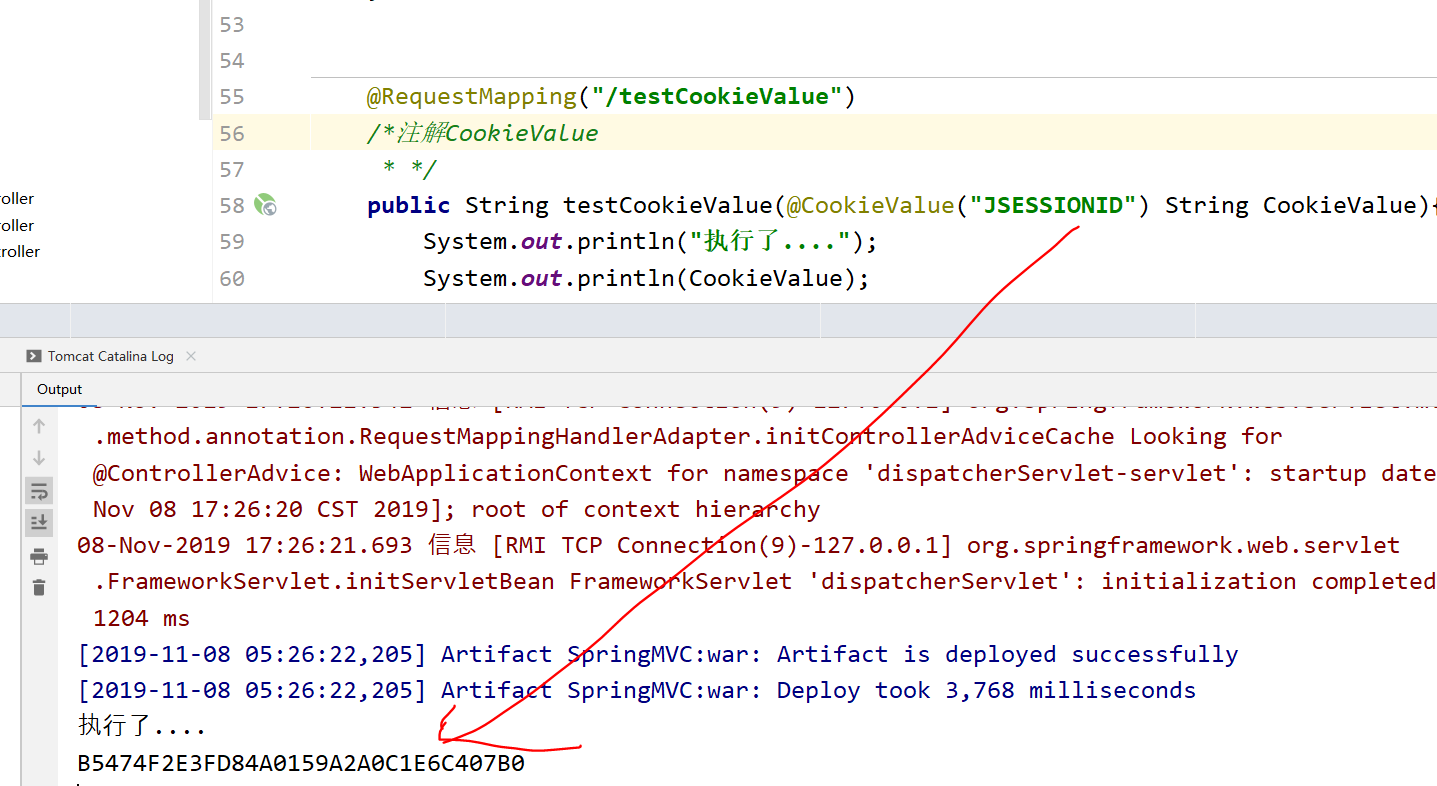This screenshot has height=786, width=1437.
Task: Click the public keyword on line 58
Action: 409,205
